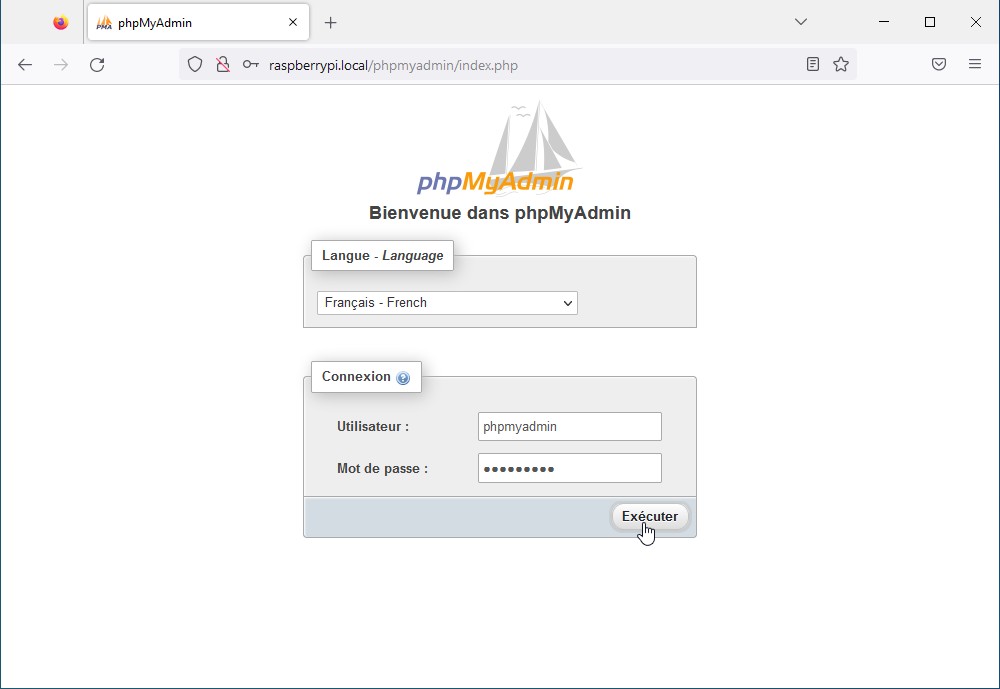Viewport: 1000px width, 689px height.
Task: Click the Bienvenue dans phpMyAdmin heading
Action: point(500,212)
